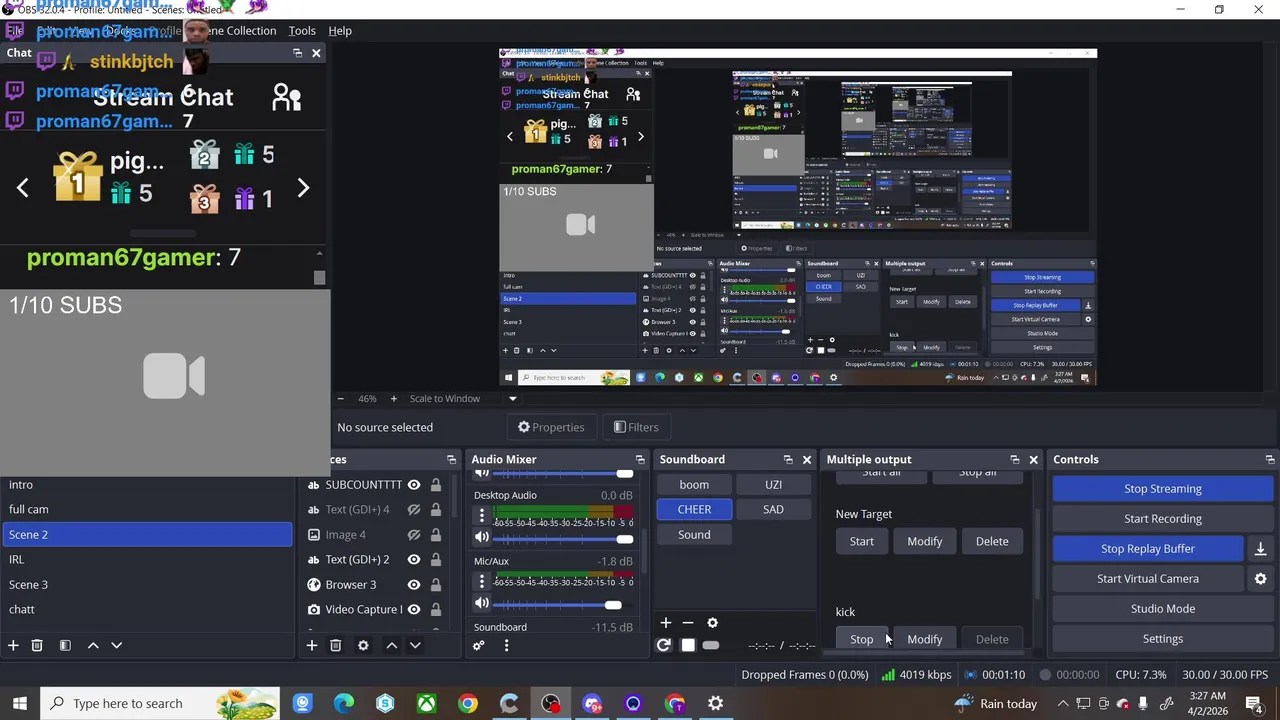Image resolution: width=1280 pixels, height=720 pixels.
Task: Open the preview scale dropdown arrow
Action: (x=512, y=399)
